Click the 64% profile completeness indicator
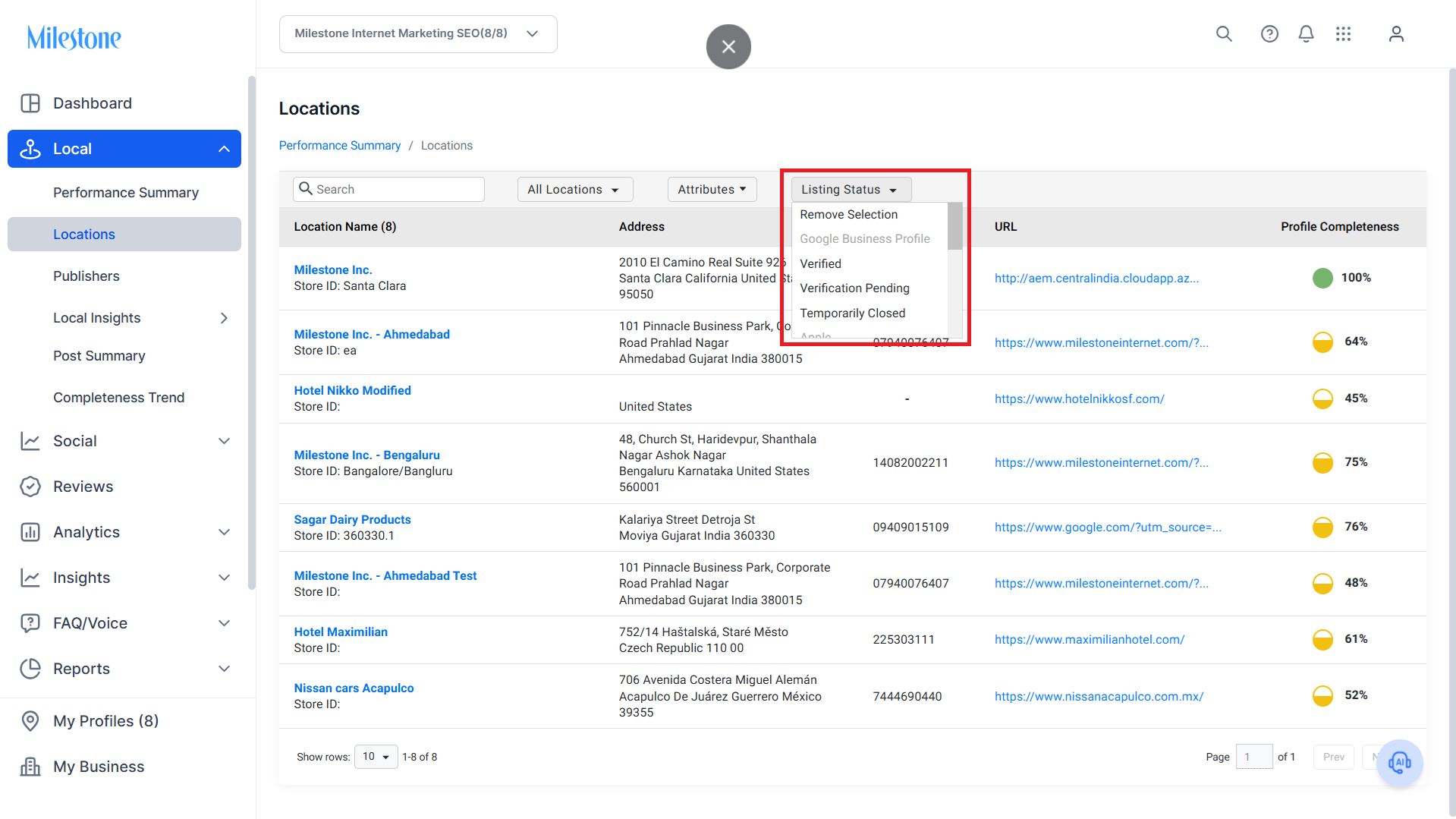This screenshot has height=819, width=1456. [x=1322, y=342]
